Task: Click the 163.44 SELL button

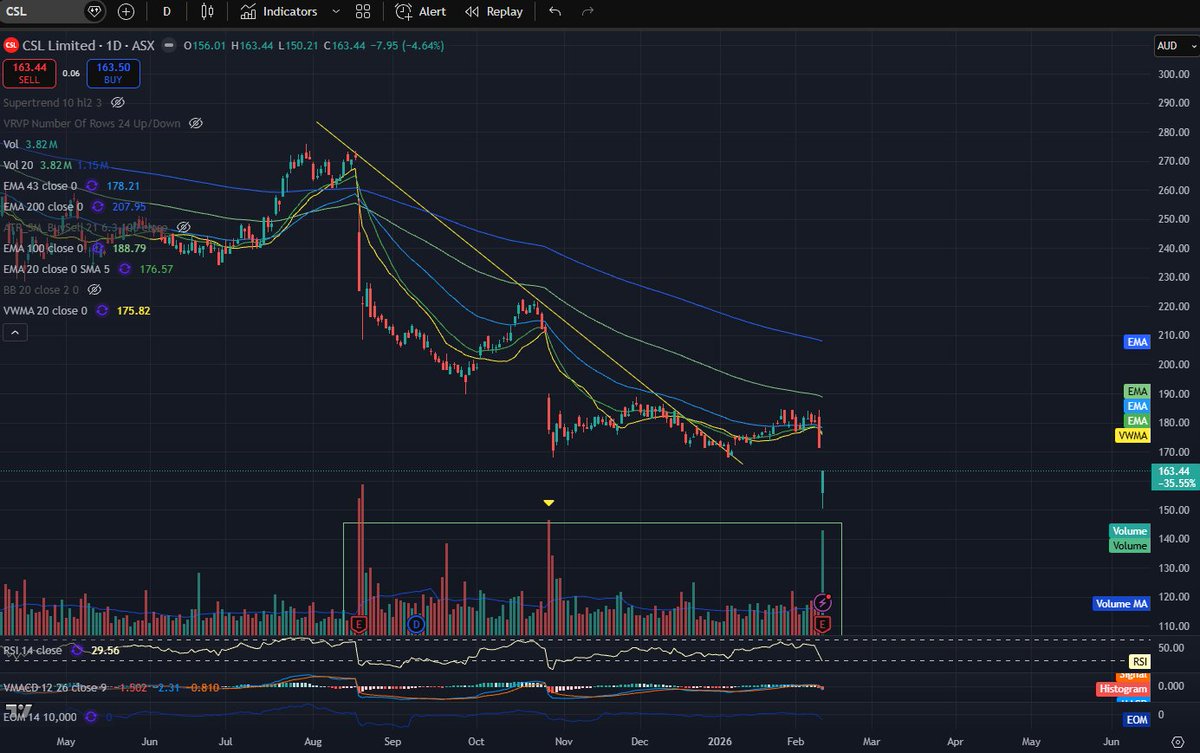Action: 28,73
